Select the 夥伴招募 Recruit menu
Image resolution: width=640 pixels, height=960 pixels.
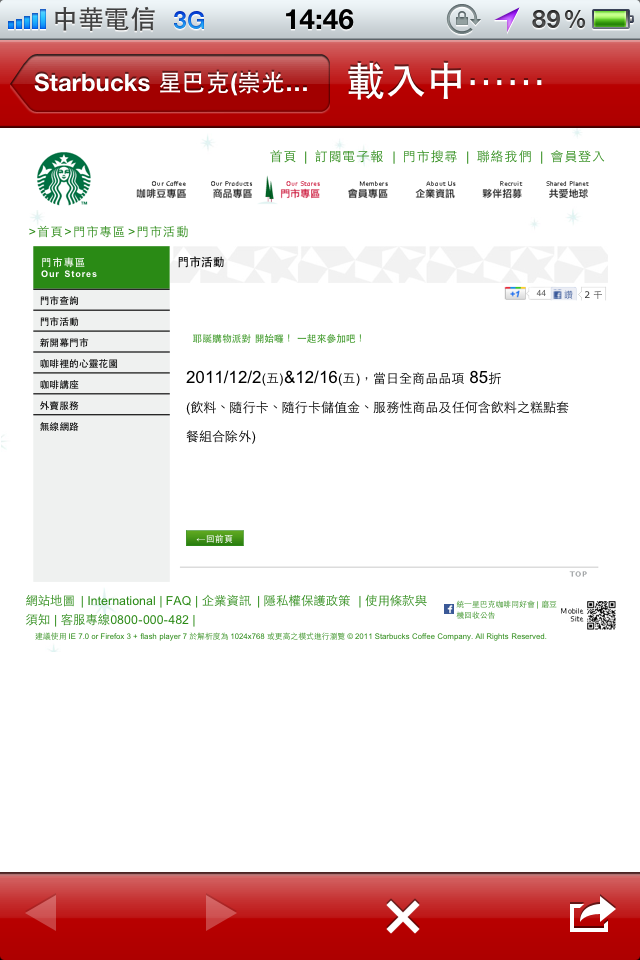point(502,189)
